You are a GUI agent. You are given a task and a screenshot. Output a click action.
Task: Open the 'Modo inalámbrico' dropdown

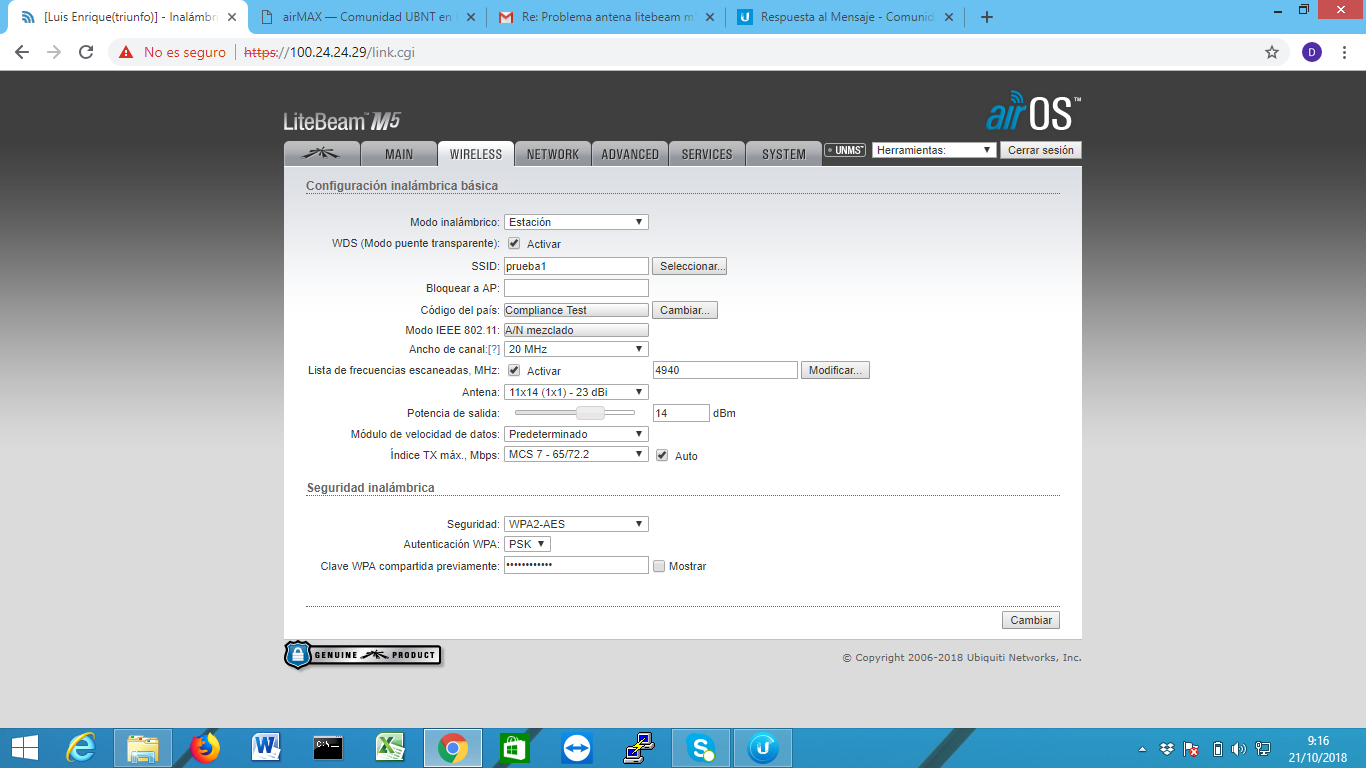[x=576, y=222]
